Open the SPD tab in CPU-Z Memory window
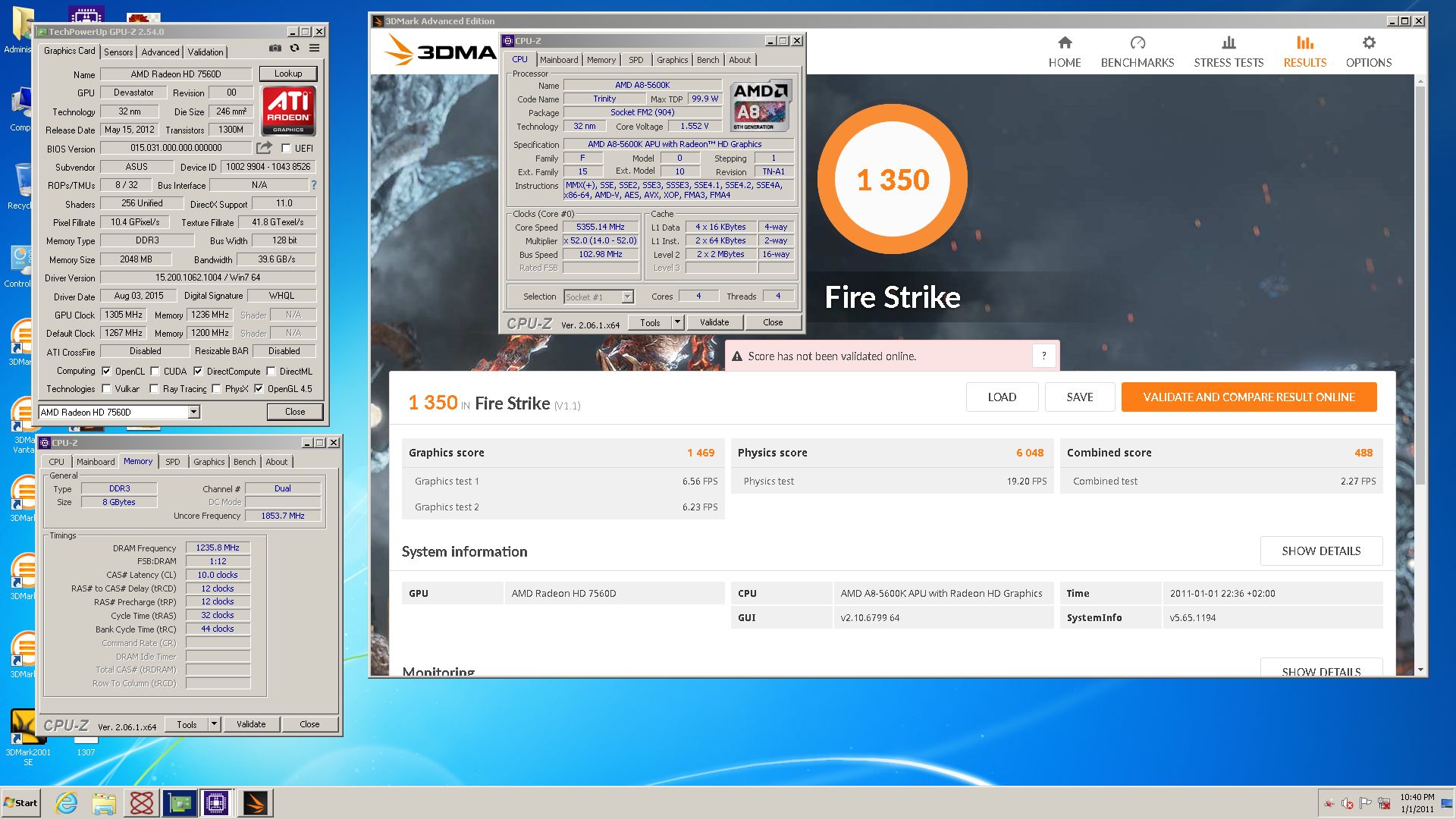Image resolution: width=1456 pixels, height=819 pixels. 173,462
